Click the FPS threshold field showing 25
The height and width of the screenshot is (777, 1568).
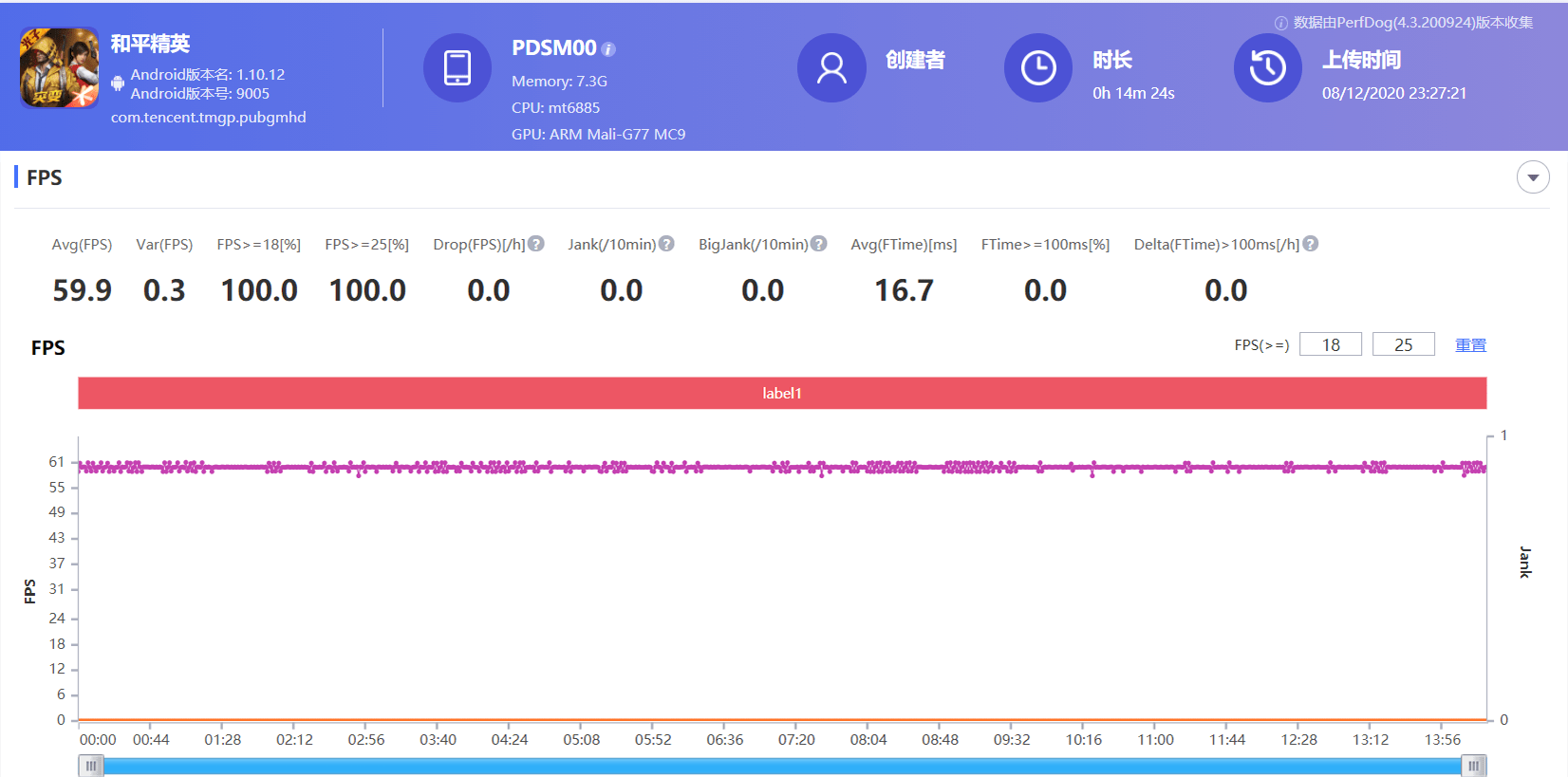(x=1404, y=344)
